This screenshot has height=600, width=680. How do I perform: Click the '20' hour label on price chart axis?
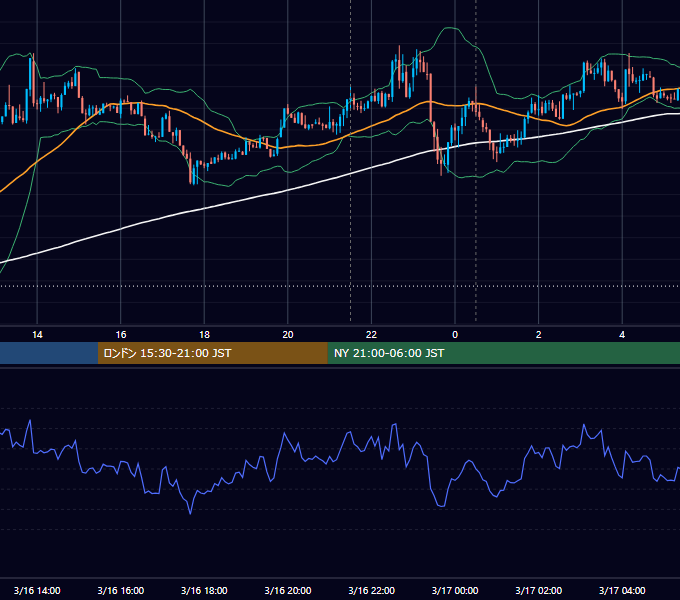(x=288, y=335)
